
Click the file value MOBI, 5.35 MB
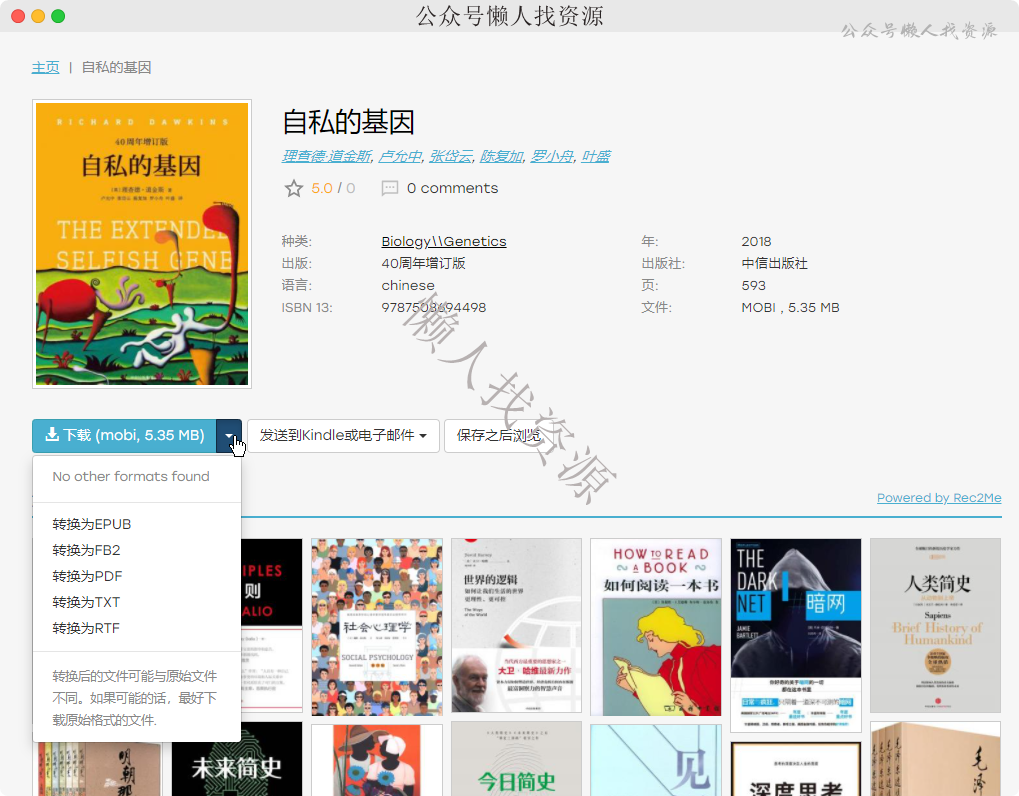tap(790, 308)
